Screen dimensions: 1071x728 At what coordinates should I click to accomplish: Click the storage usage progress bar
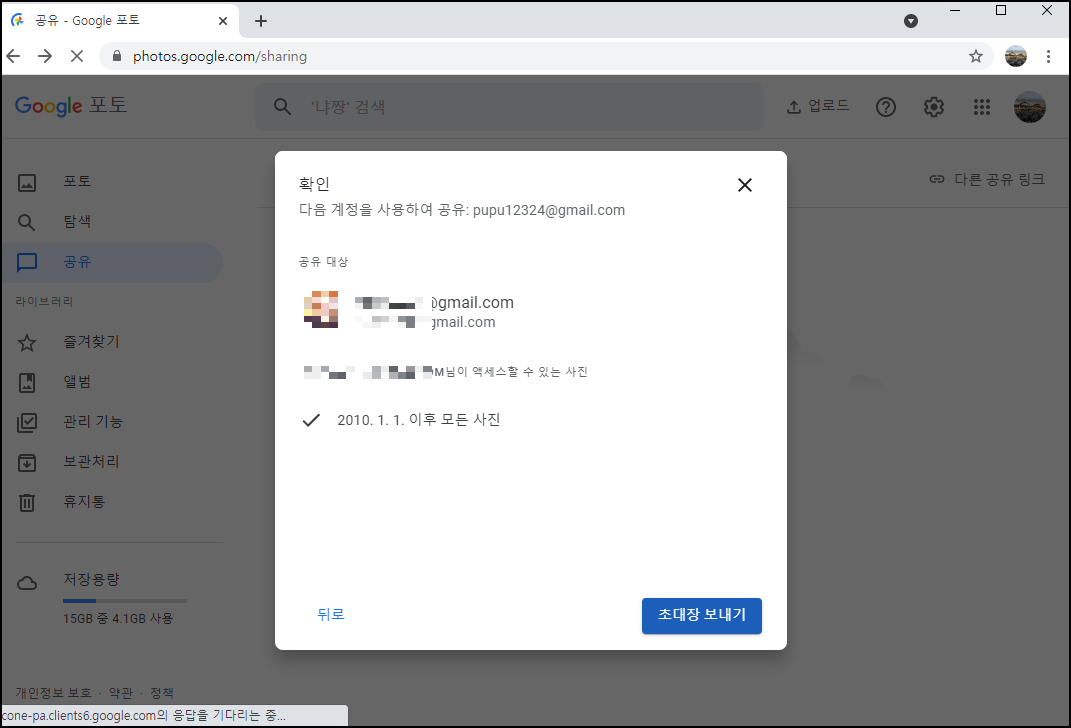(125, 601)
